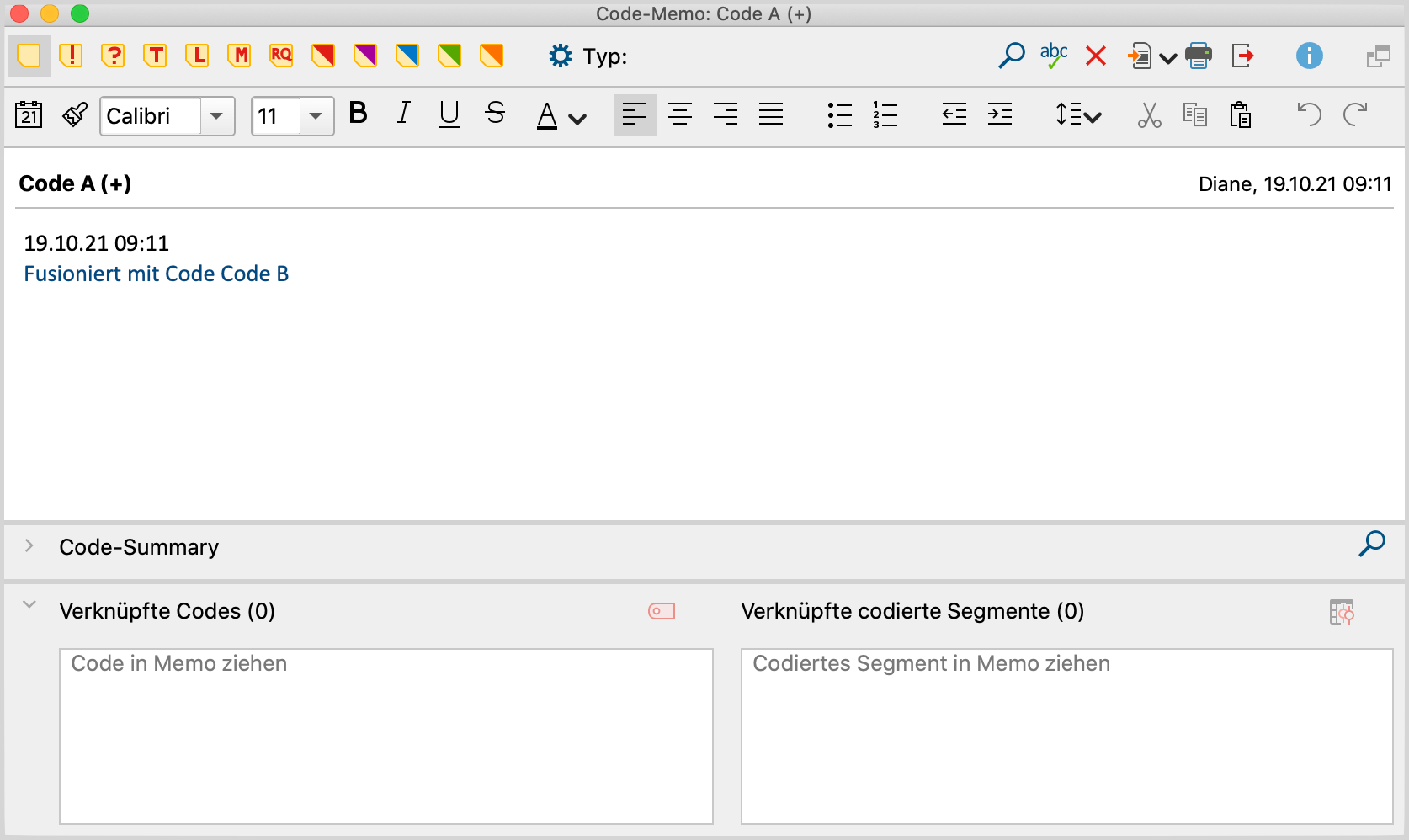Open memo type settings gear
Viewport: 1409px width, 840px height.
[561, 56]
